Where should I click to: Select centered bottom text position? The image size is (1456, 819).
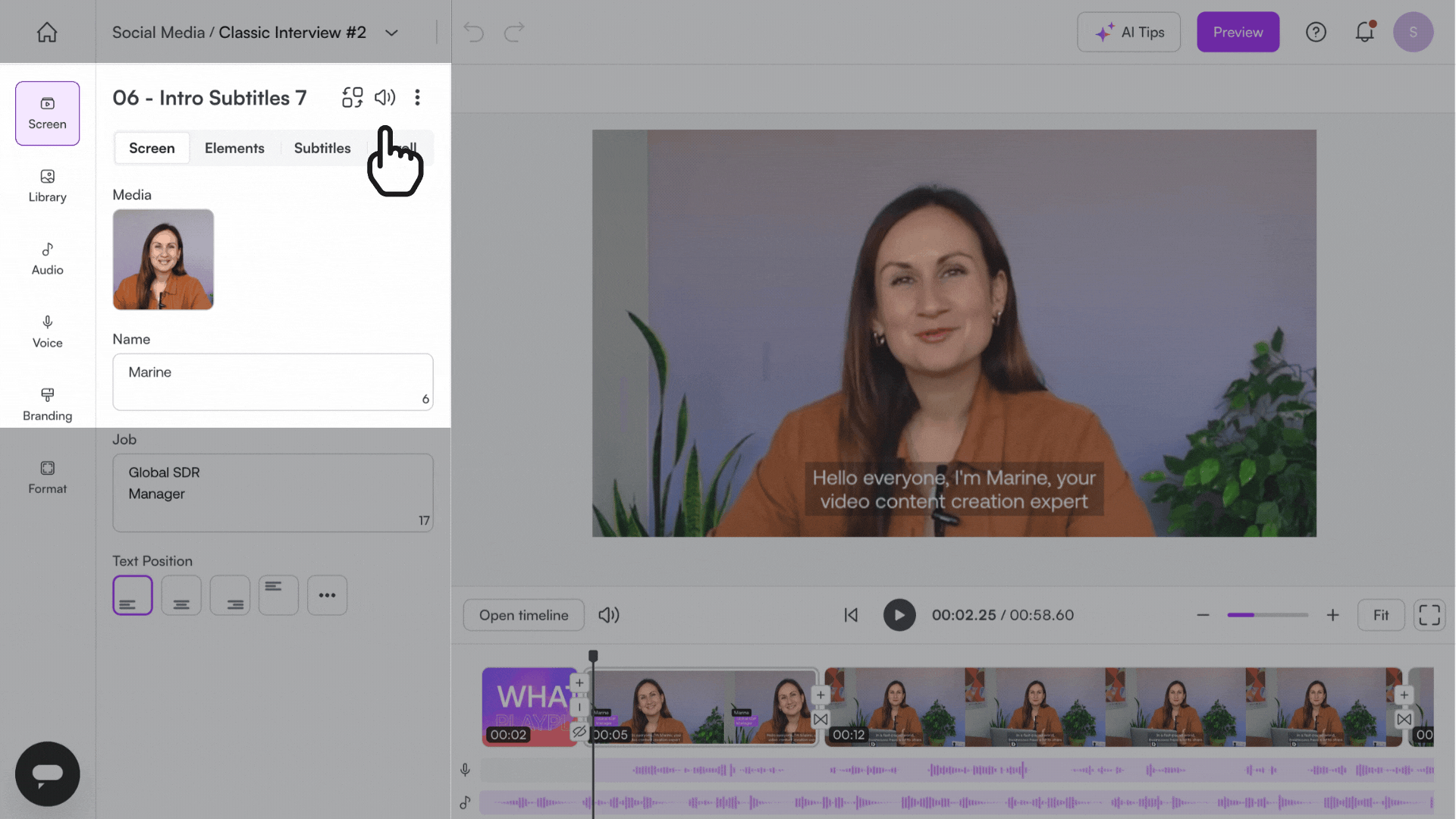[x=181, y=595]
